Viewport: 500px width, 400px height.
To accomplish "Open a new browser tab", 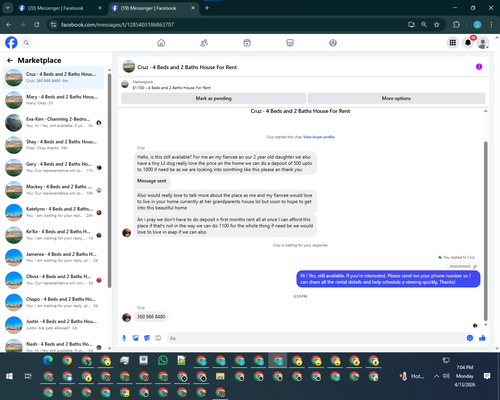I will tap(207, 8).
